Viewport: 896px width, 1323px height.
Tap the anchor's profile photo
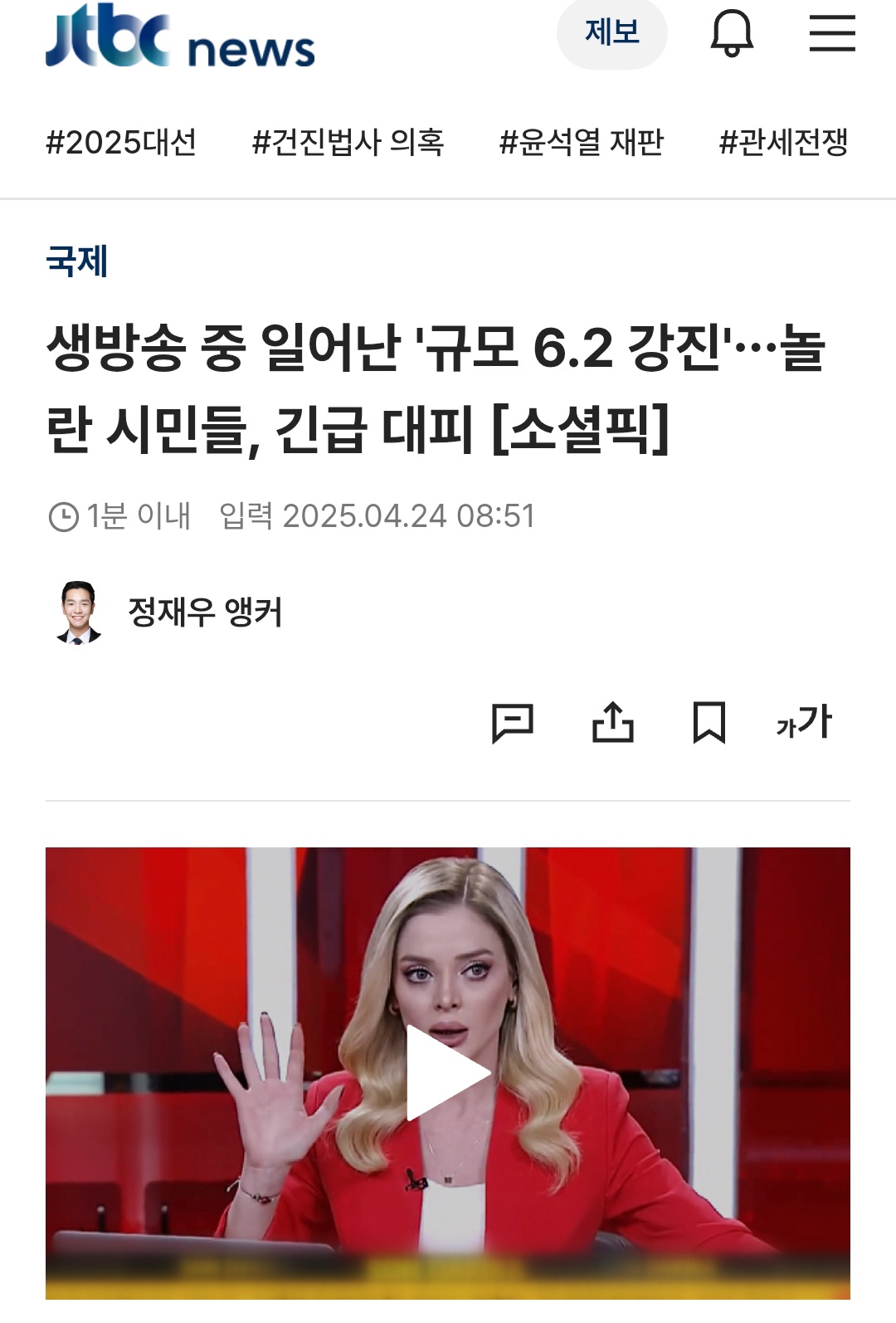pos(79,613)
